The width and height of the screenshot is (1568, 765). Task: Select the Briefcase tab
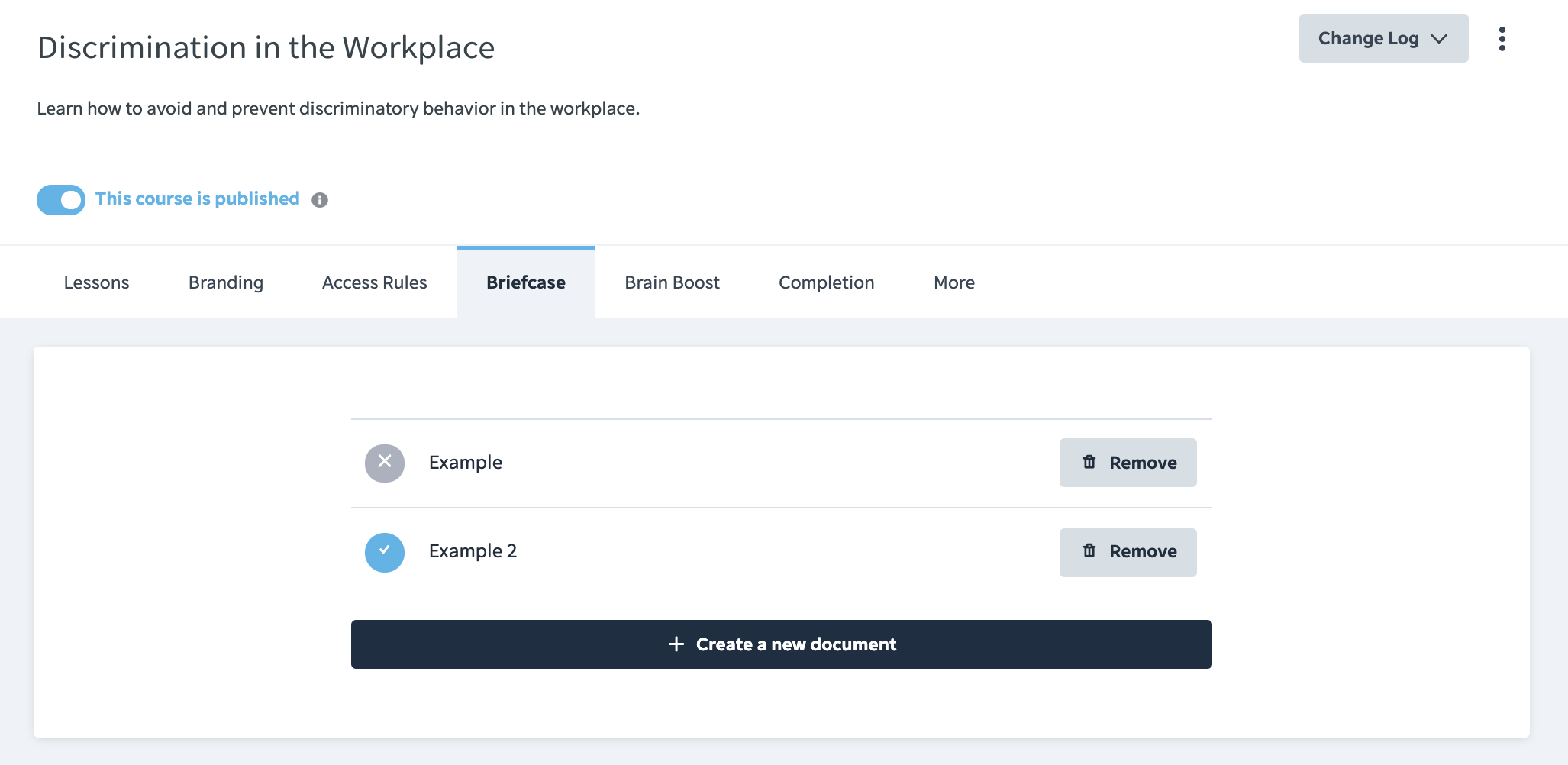(x=526, y=282)
